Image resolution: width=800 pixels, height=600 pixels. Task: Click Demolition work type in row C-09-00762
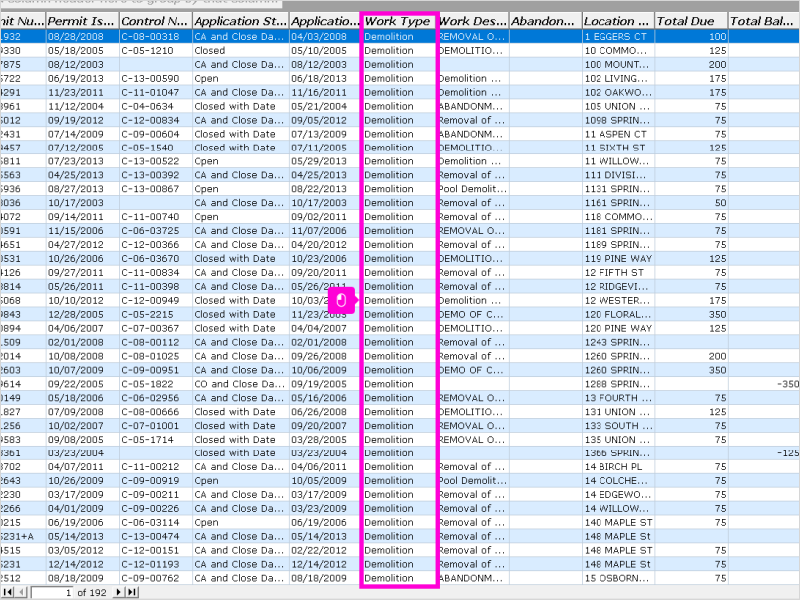click(398, 578)
